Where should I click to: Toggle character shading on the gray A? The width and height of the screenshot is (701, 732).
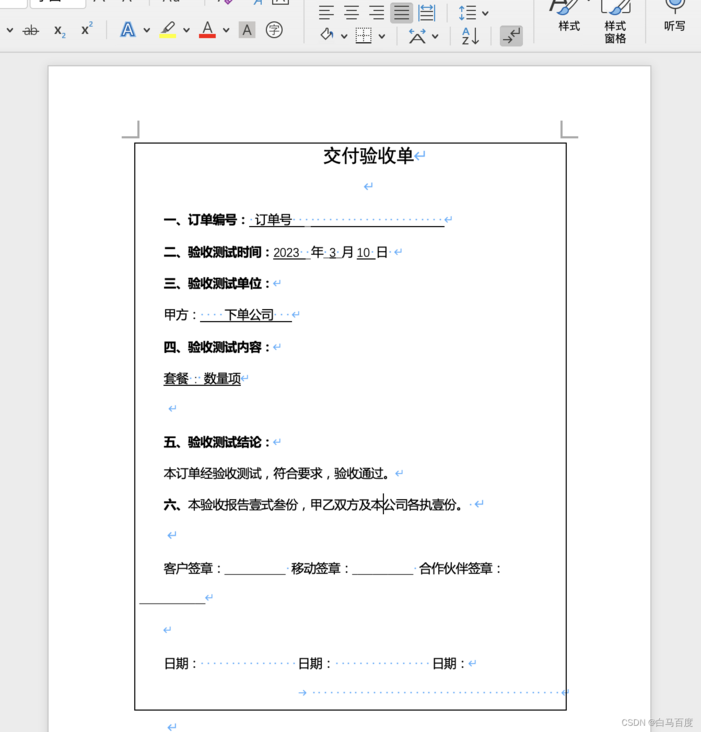(247, 30)
